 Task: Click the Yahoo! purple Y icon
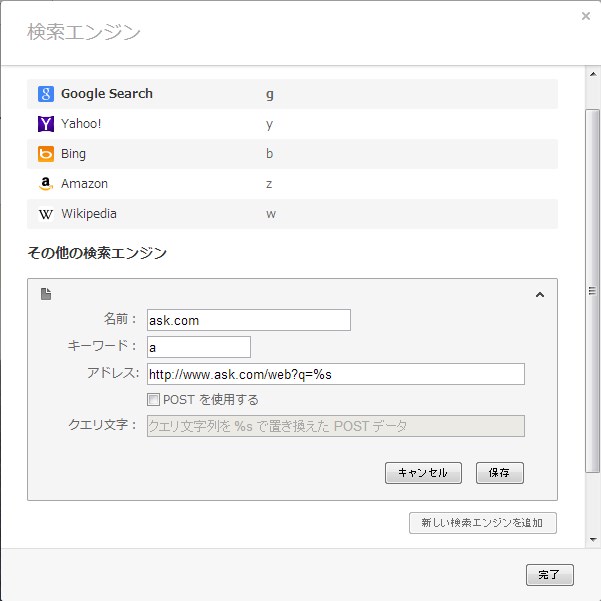coord(46,124)
